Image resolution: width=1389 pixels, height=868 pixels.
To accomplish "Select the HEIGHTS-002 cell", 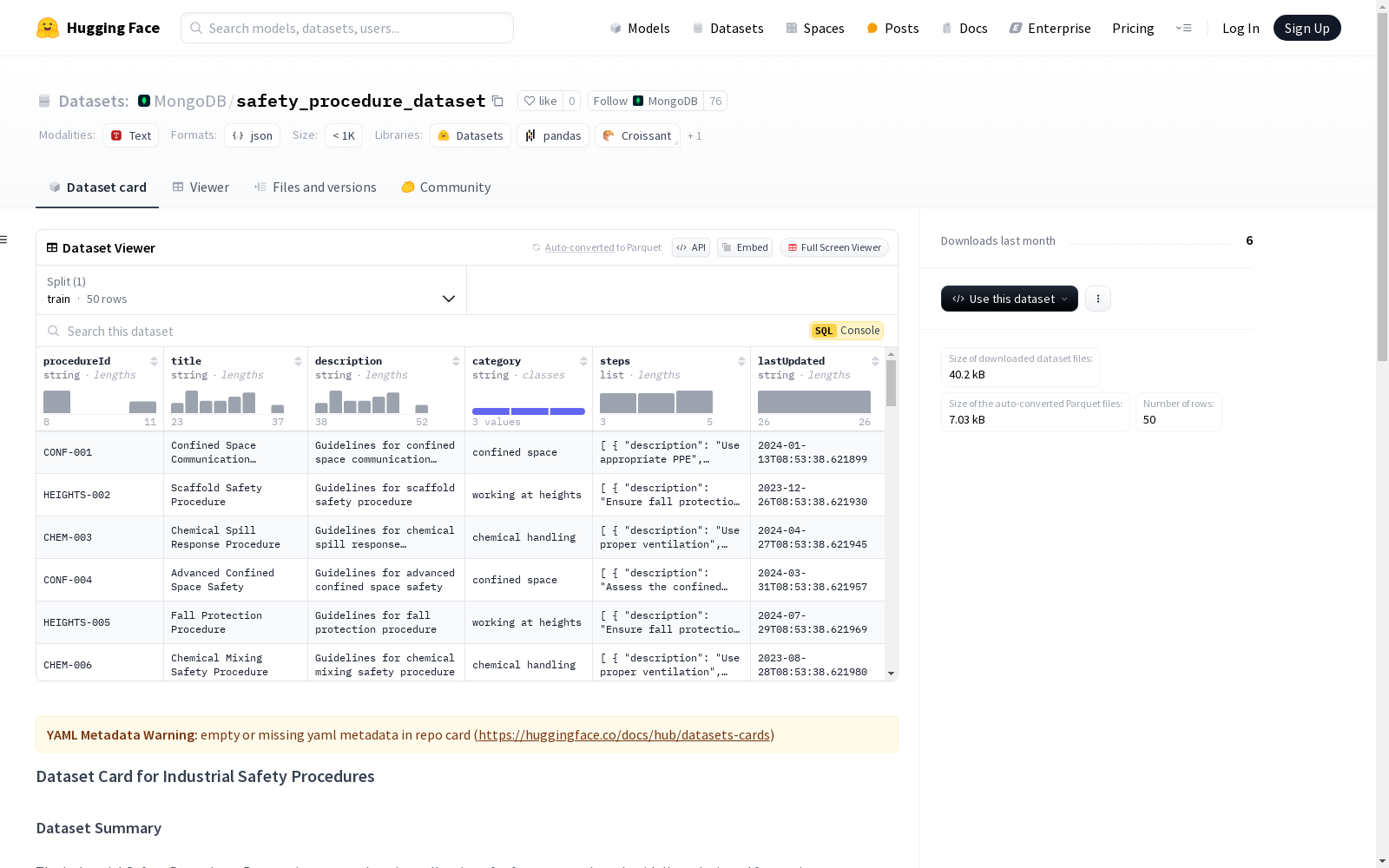I will click(x=100, y=495).
